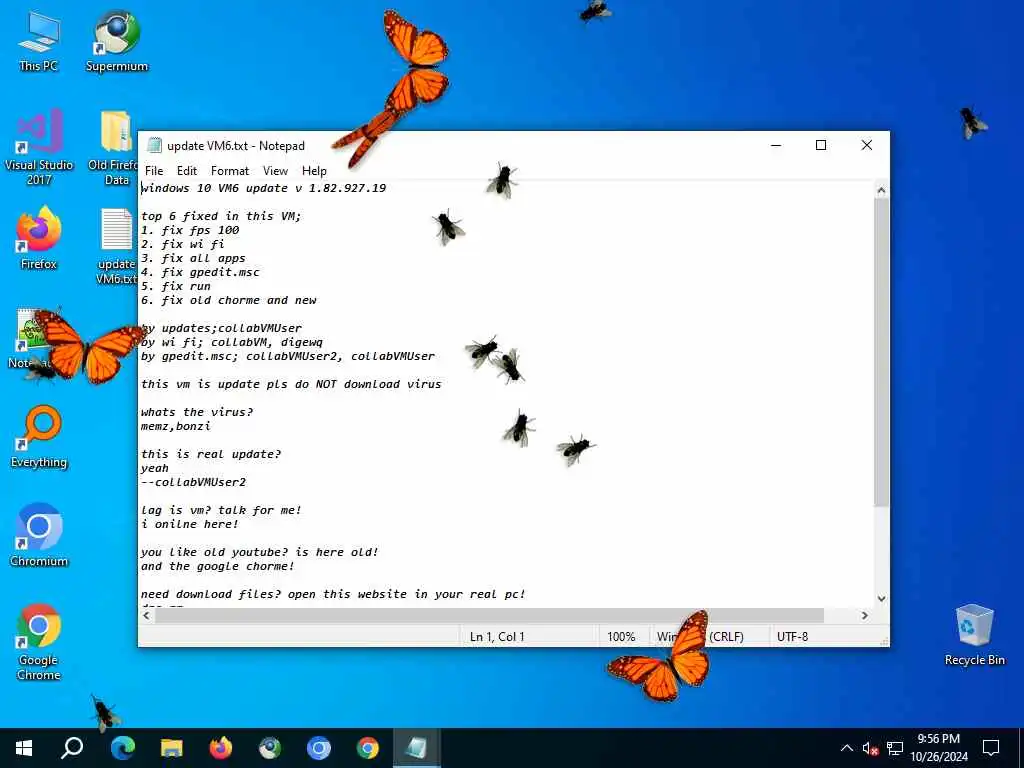
Task: Click status bar zoom "100%"
Action: pos(621,636)
